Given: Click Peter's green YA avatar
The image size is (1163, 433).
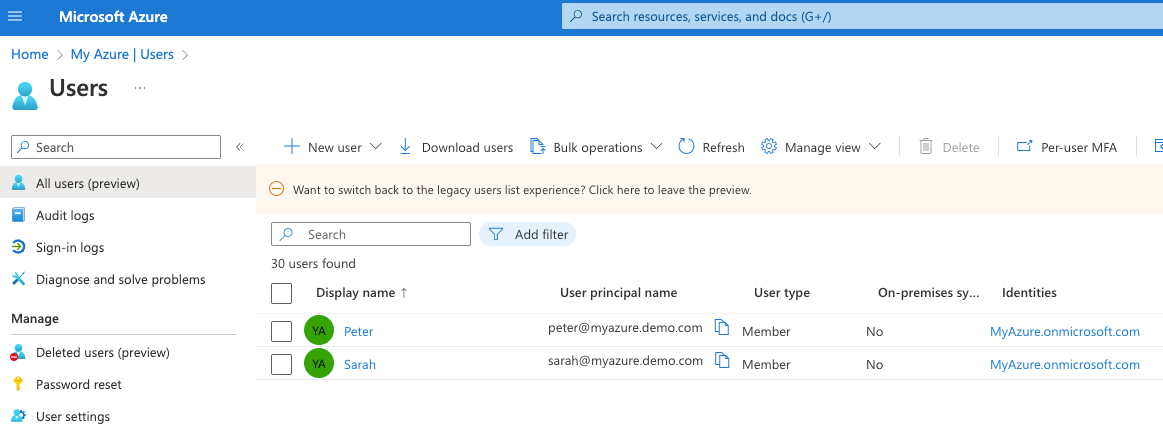Looking at the screenshot, I should tap(319, 331).
